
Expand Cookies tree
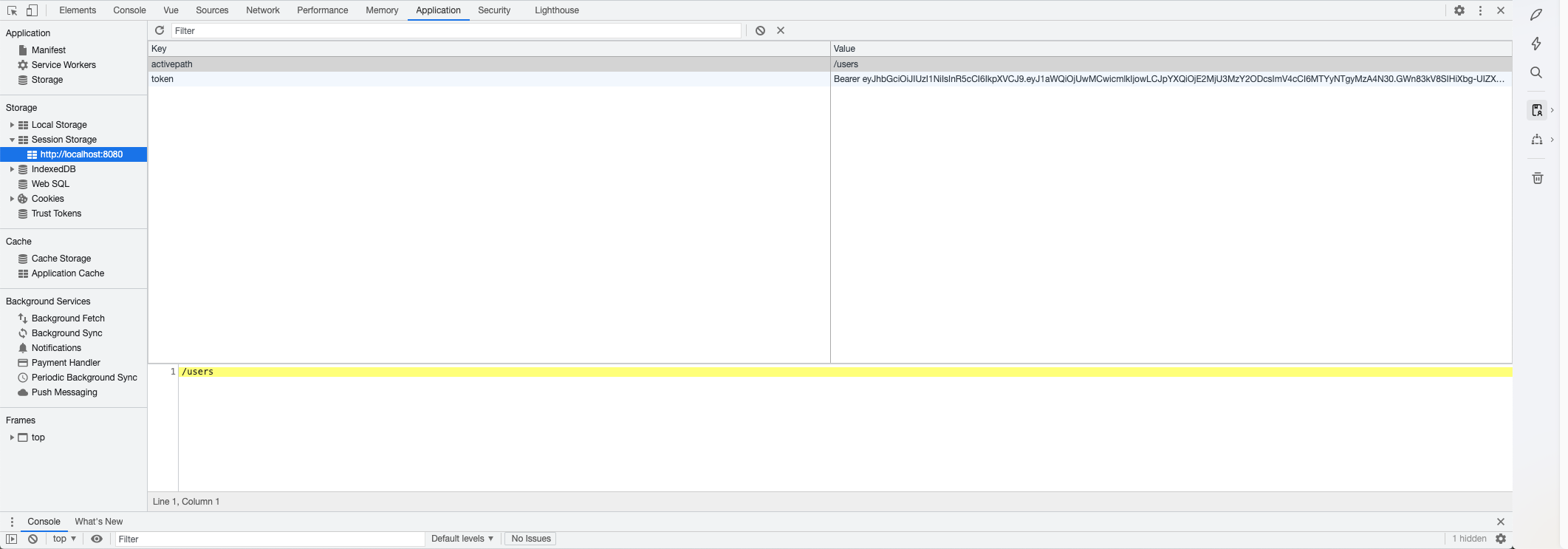pyautogui.click(x=12, y=199)
